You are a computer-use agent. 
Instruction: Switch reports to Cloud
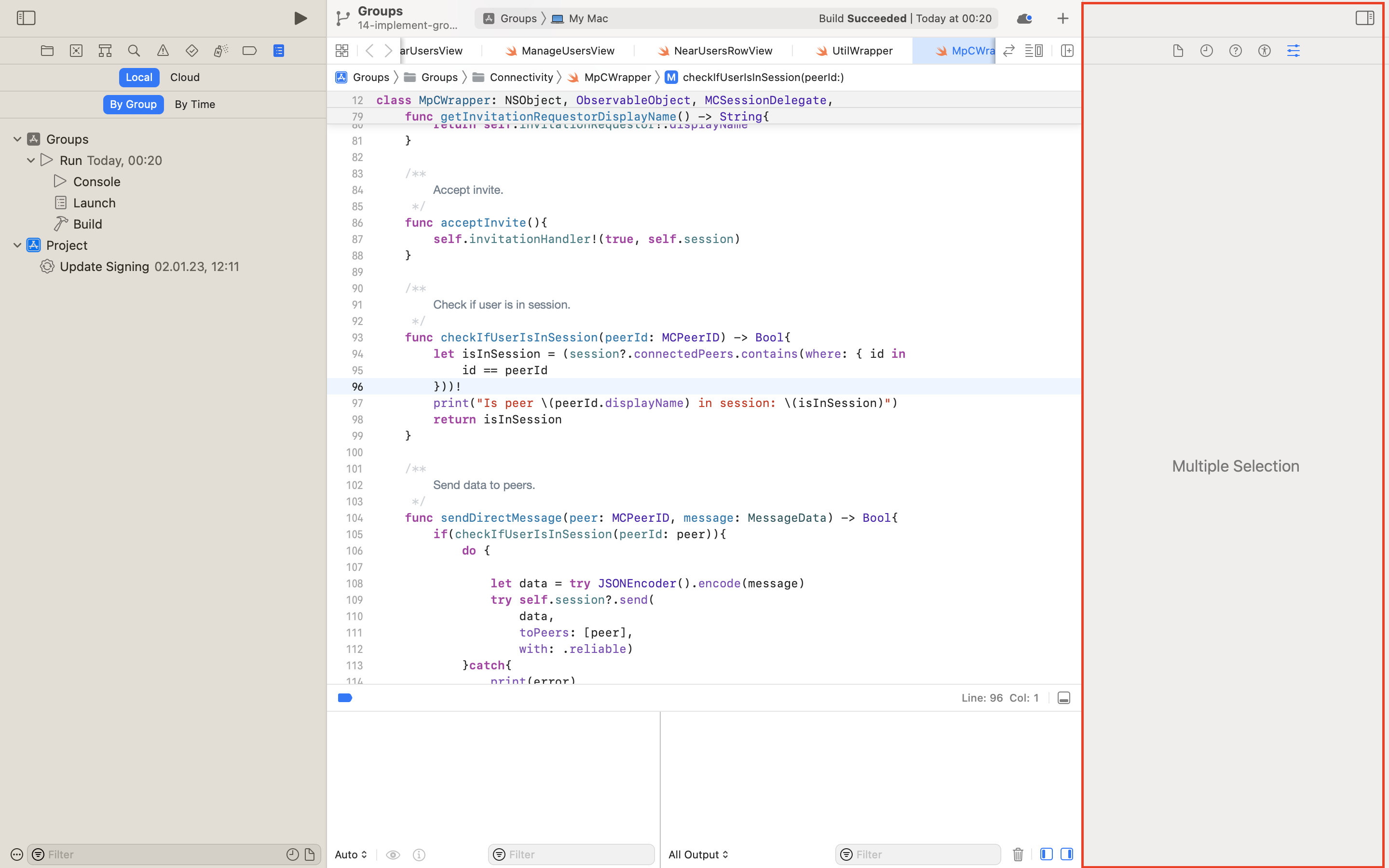pos(185,77)
